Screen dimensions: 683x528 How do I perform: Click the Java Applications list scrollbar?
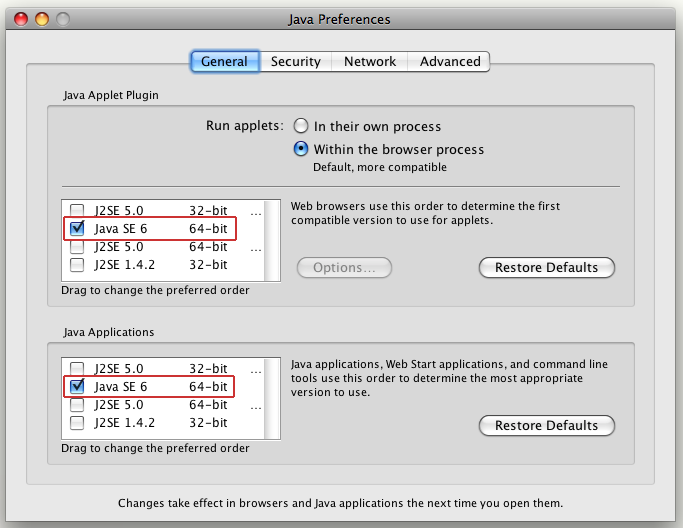pyautogui.click(x=272, y=399)
